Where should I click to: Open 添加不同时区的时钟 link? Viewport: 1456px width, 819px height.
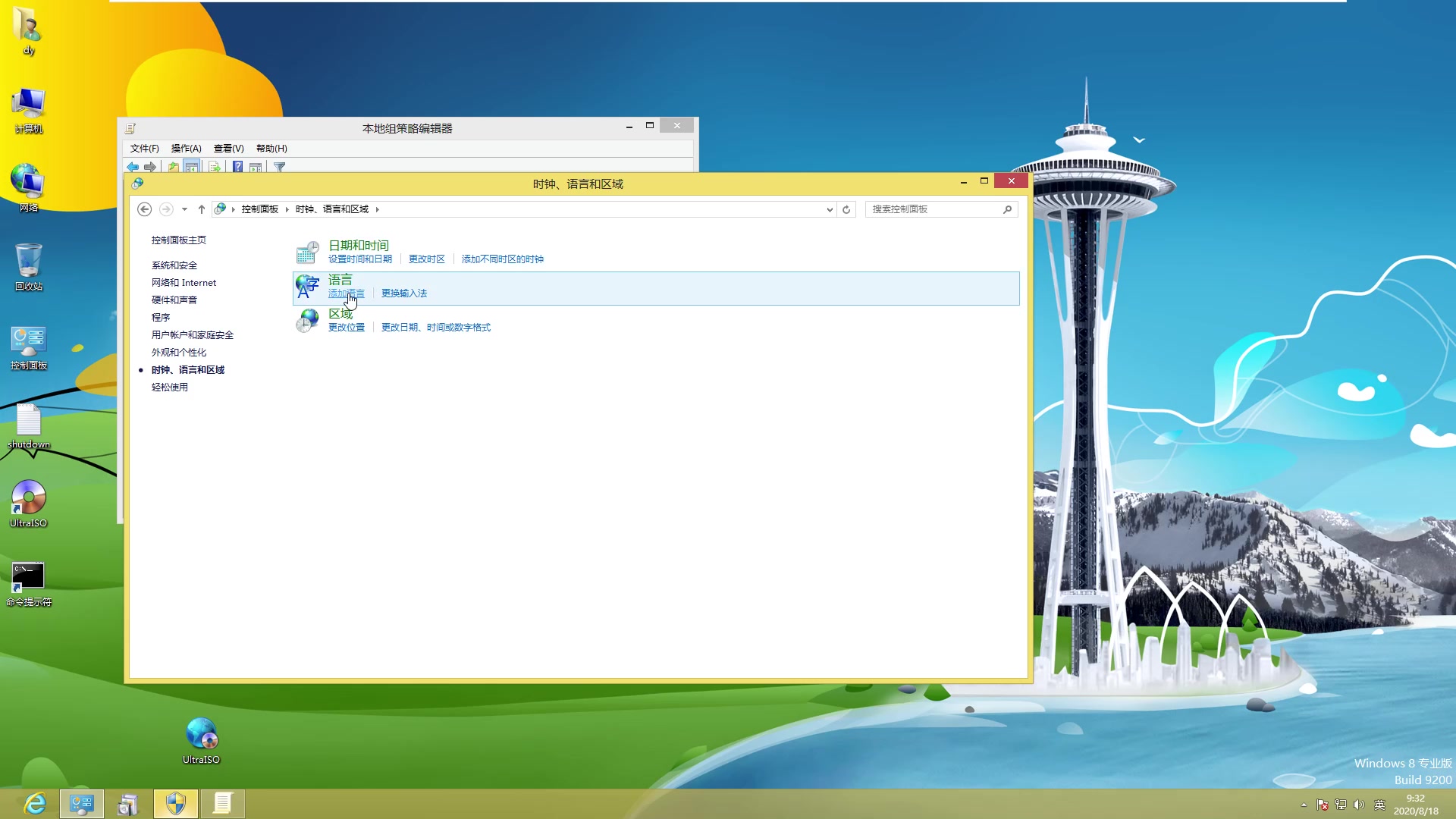503,259
